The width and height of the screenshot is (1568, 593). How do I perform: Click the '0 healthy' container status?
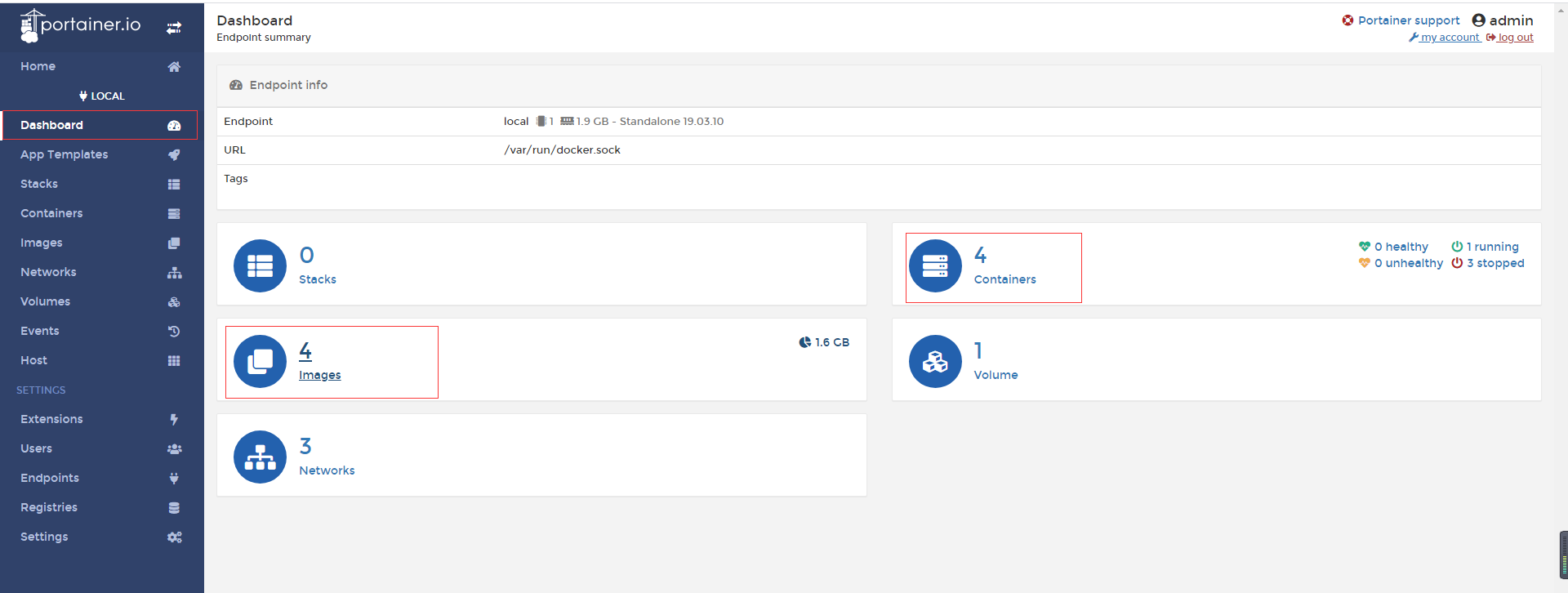point(1393,247)
